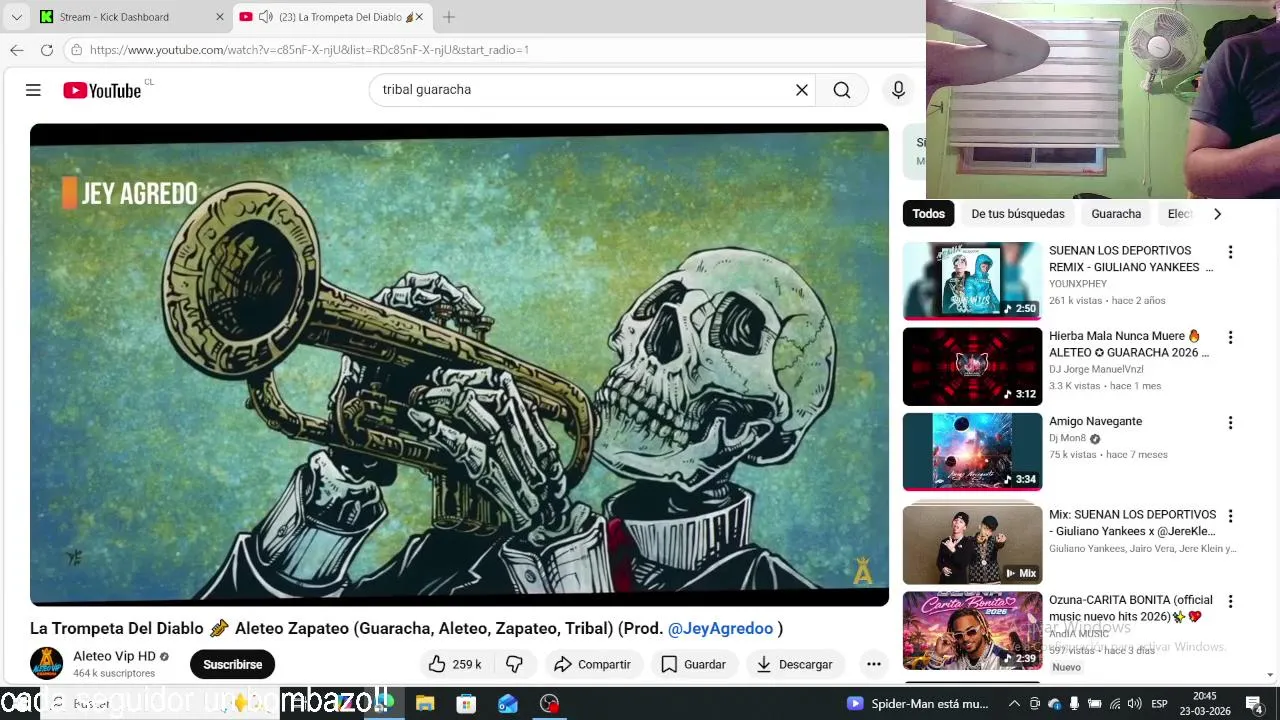Click the browser address bar URL
The height and width of the screenshot is (720, 1280).
[309, 49]
